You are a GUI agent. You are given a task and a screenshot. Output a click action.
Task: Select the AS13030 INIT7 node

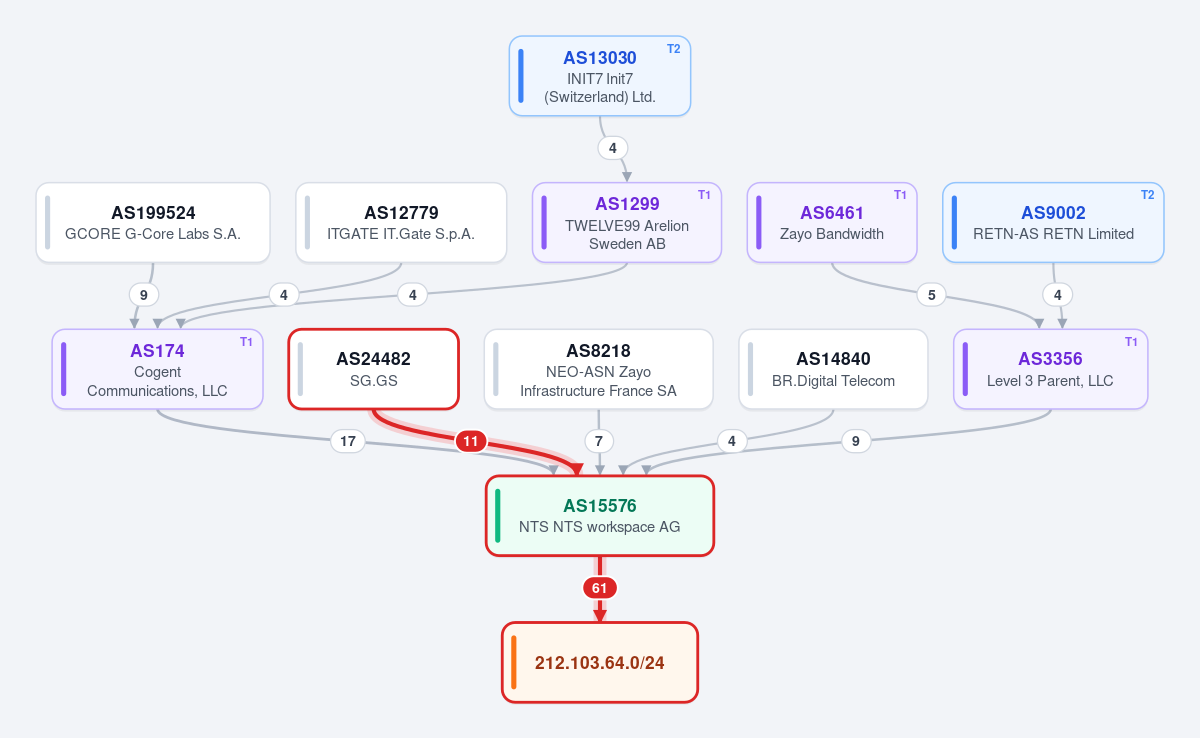(x=600, y=76)
